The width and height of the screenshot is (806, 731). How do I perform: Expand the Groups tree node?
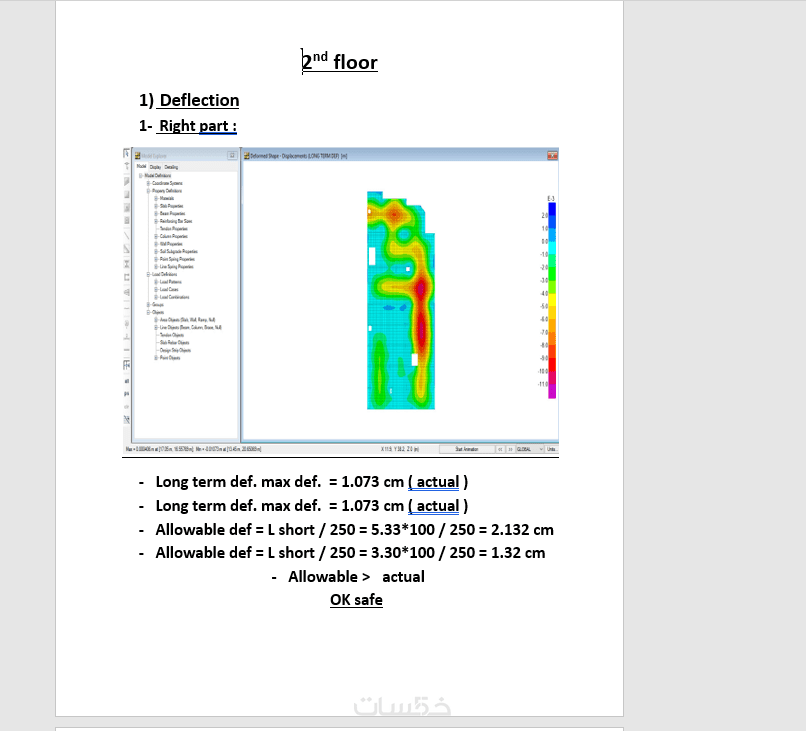tap(149, 305)
